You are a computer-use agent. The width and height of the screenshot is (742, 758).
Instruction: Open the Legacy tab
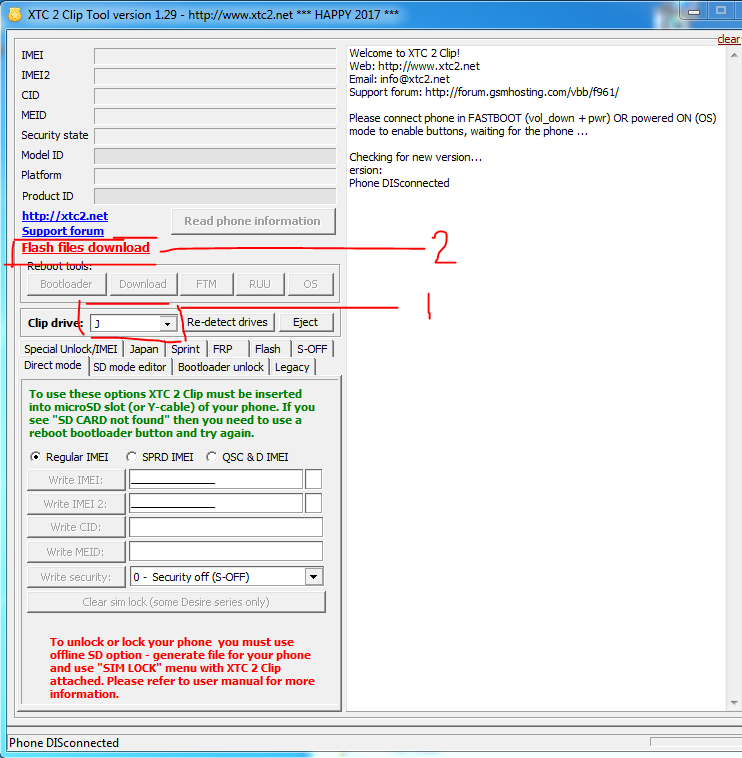[292, 367]
